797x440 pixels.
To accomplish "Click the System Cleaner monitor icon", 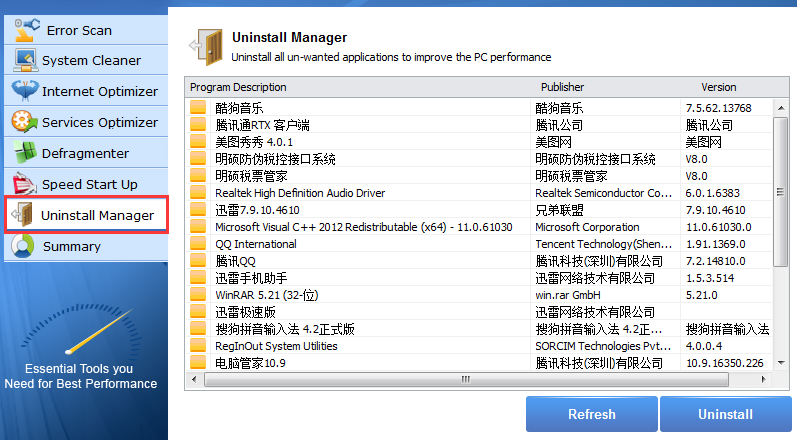I will click(x=25, y=60).
